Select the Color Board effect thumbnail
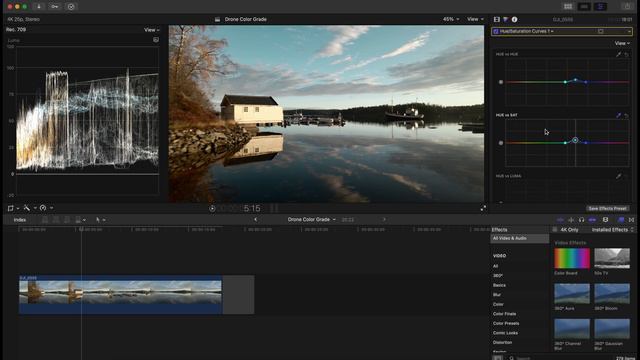This screenshot has height=360, width=640. (572, 258)
